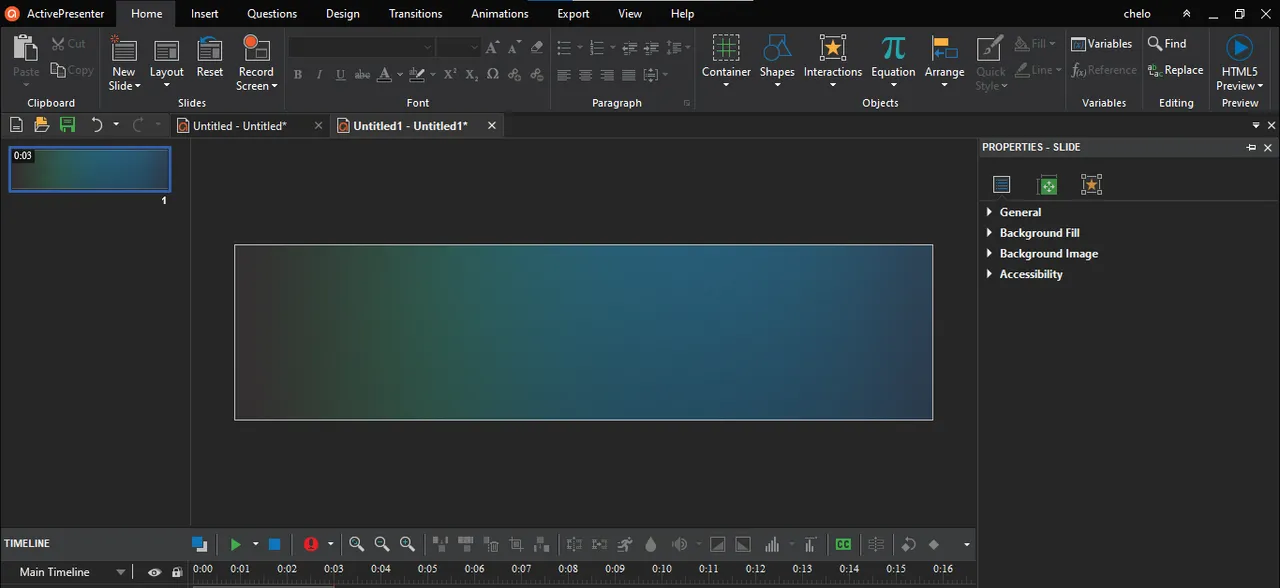Screen dimensions: 1280x588
Task: Zoom out the timeline
Action: [x=381, y=544]
